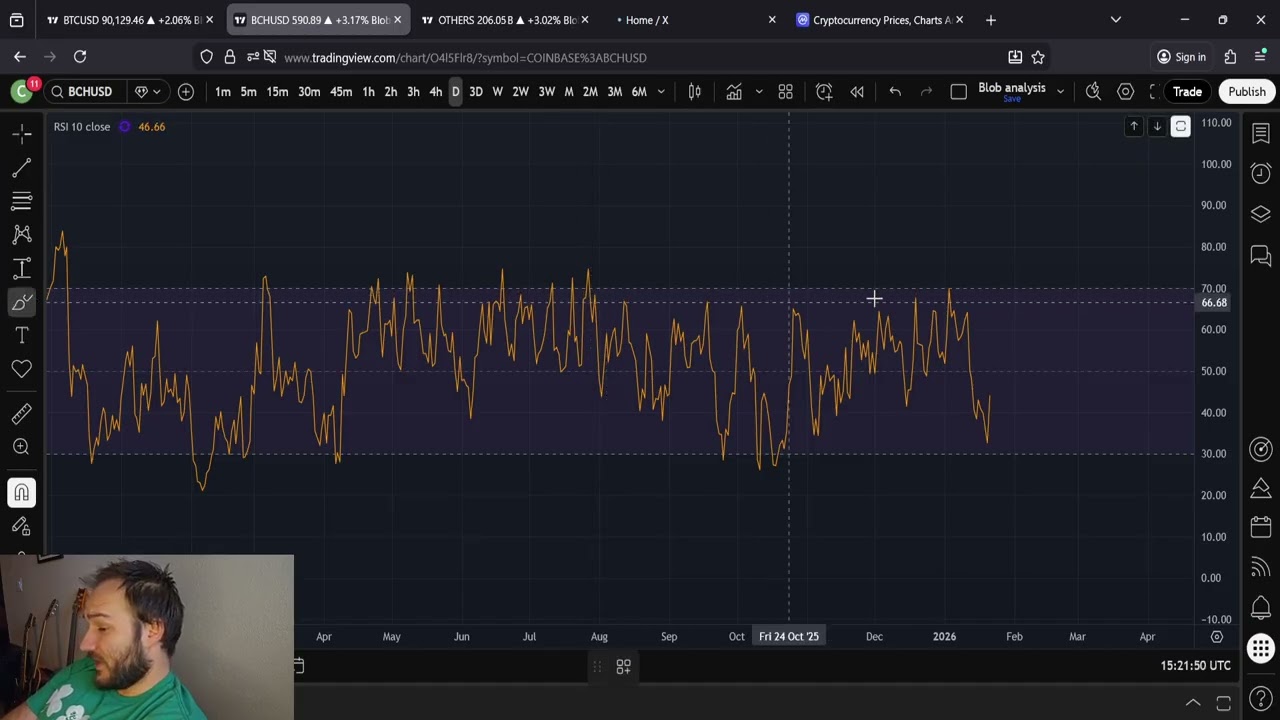
Task: Open the watchlist panel icon
Action: (x=1260, y=133)
